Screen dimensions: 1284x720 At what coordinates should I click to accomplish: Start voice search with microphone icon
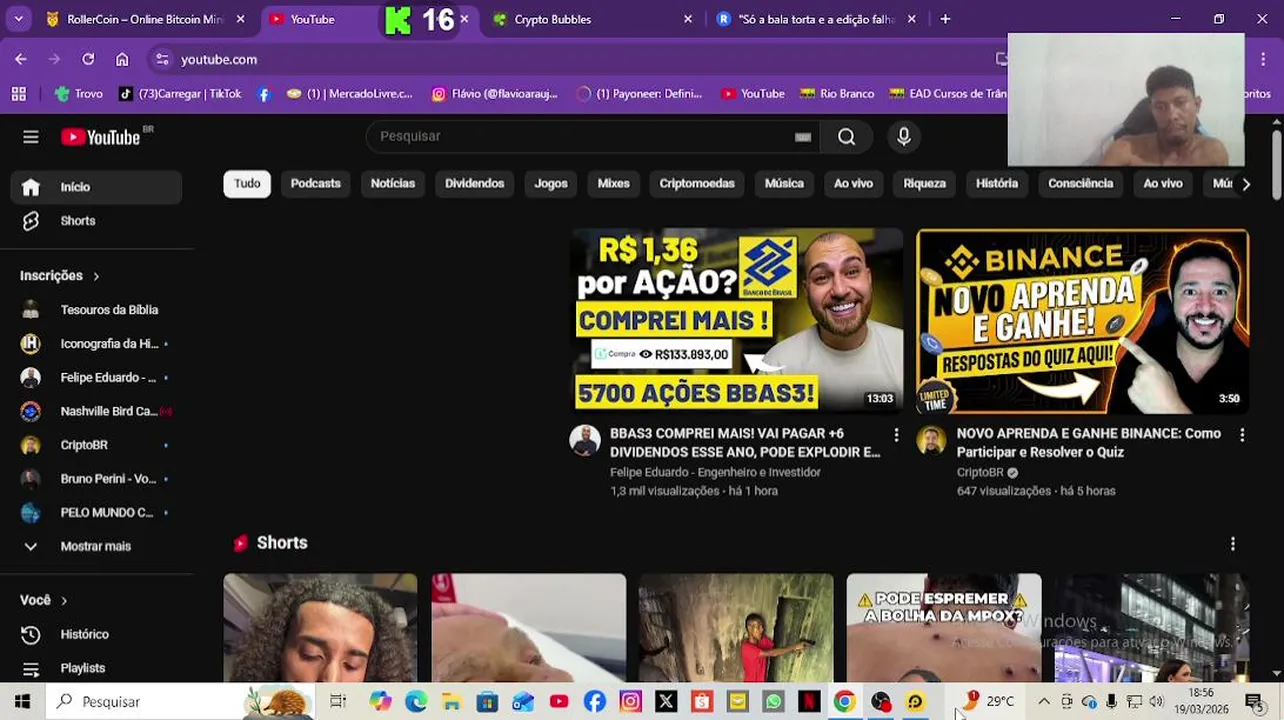(x=904, y=137)
